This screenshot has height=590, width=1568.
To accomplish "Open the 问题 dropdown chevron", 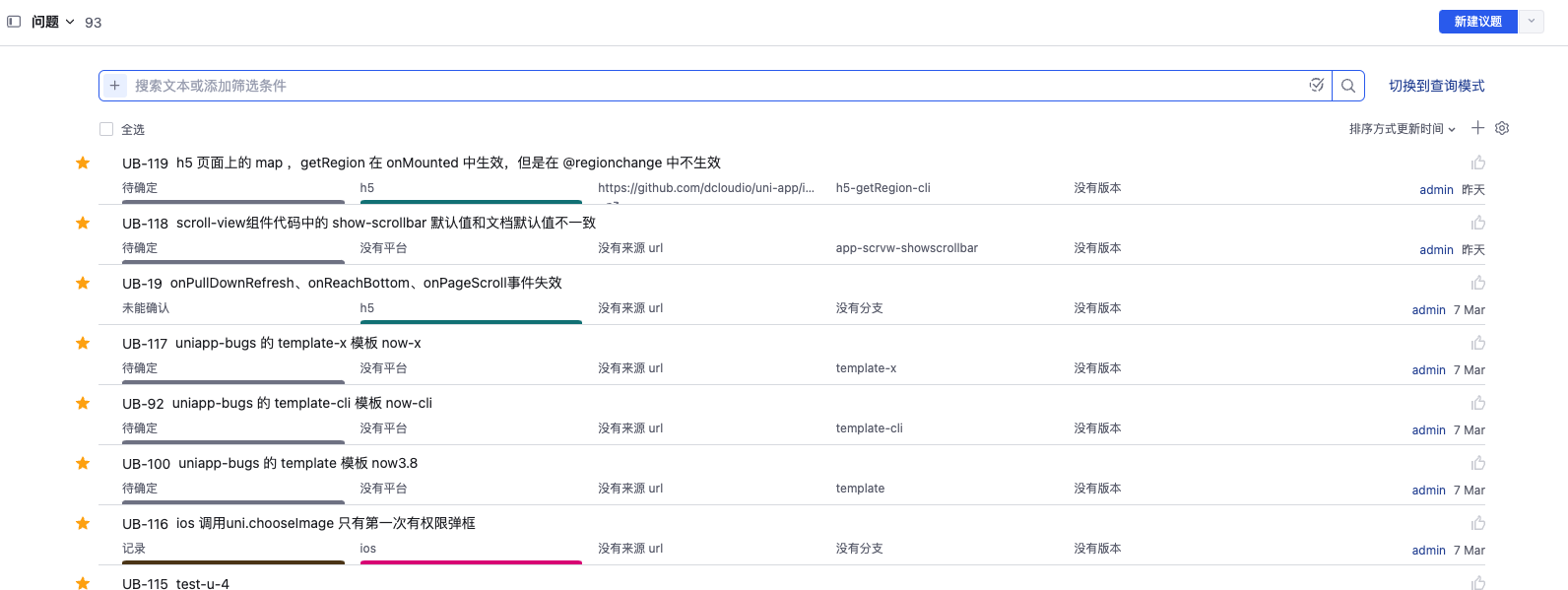I will (x=70, y=22).
